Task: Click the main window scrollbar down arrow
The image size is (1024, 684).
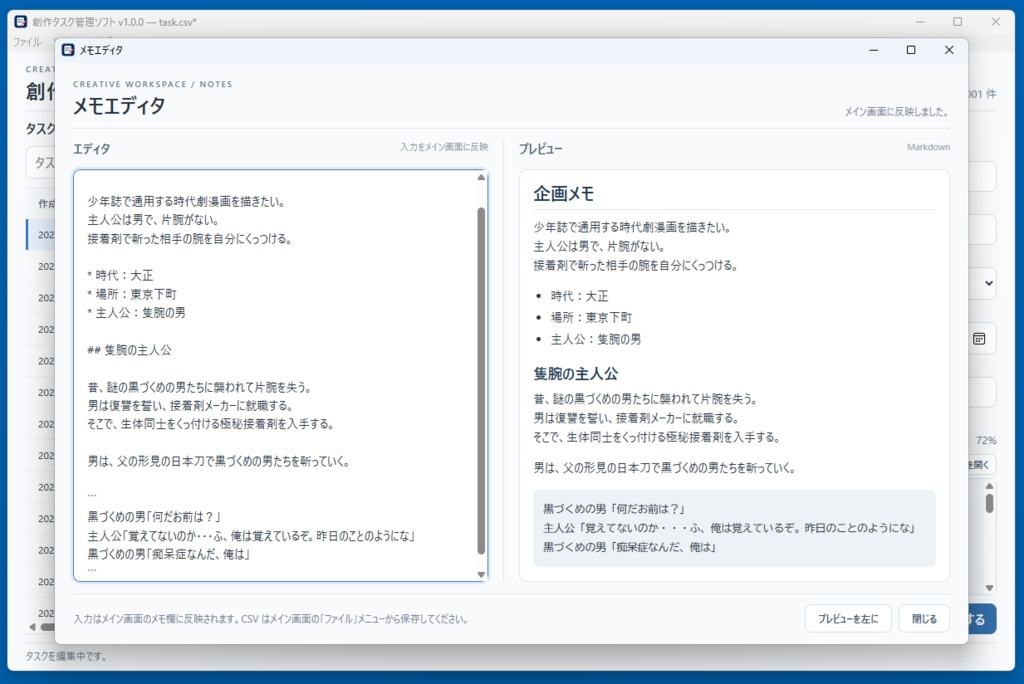Action: (x=989, y=588)
